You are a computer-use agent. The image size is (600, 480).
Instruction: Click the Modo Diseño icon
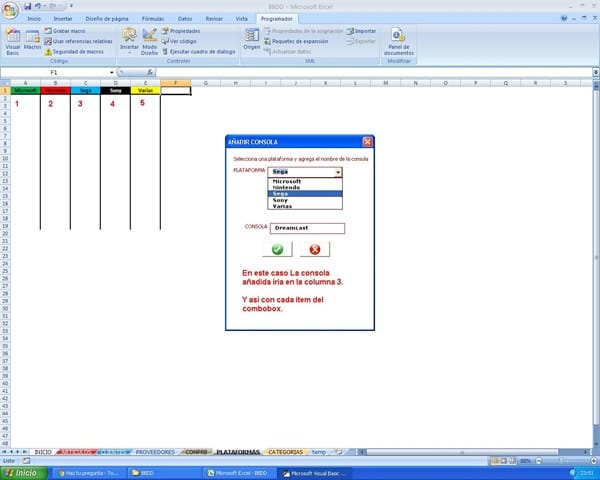150,35
